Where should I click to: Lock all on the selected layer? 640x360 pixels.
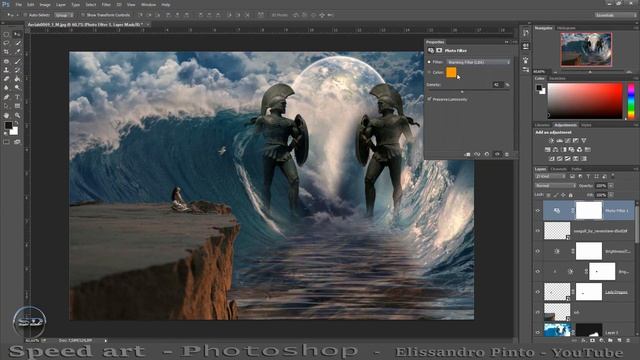[571, 195]
